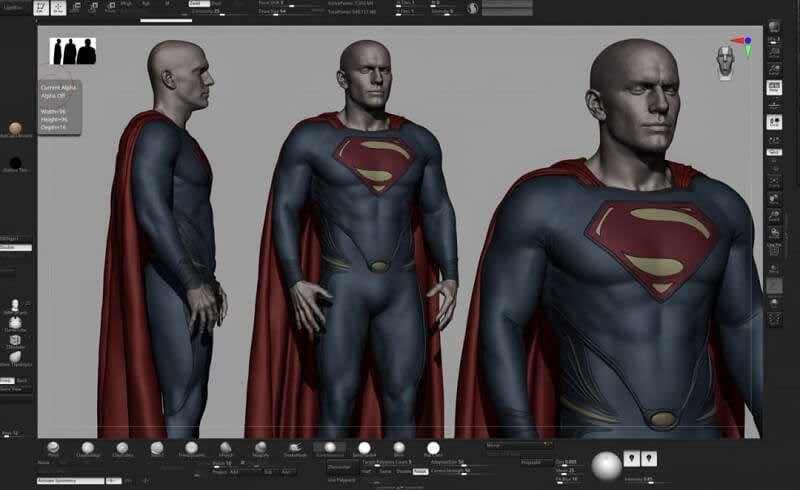The image size is (800, 490).
Task: Click the round logo icon in top bar
Action: point(472,8)
